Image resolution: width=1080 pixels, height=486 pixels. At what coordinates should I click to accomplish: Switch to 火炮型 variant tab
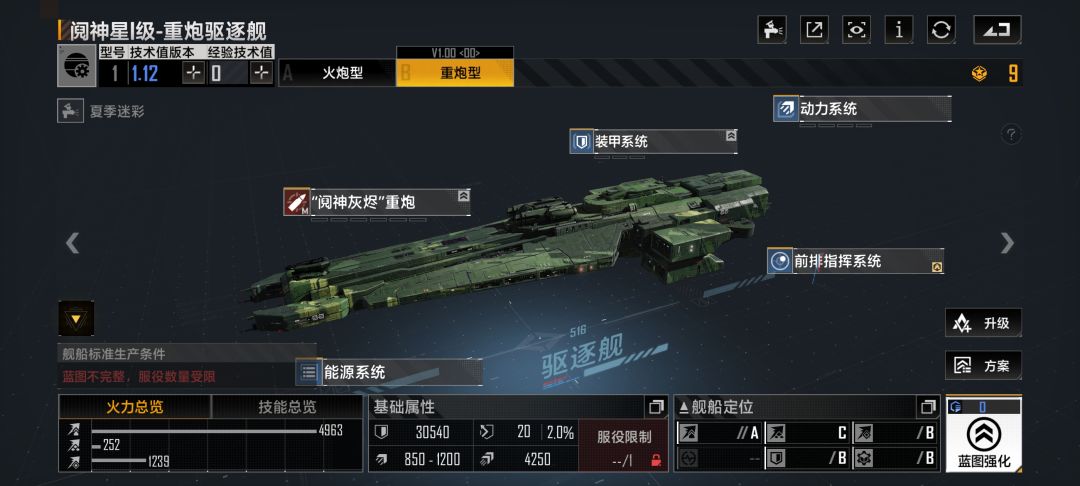(337, 73)
